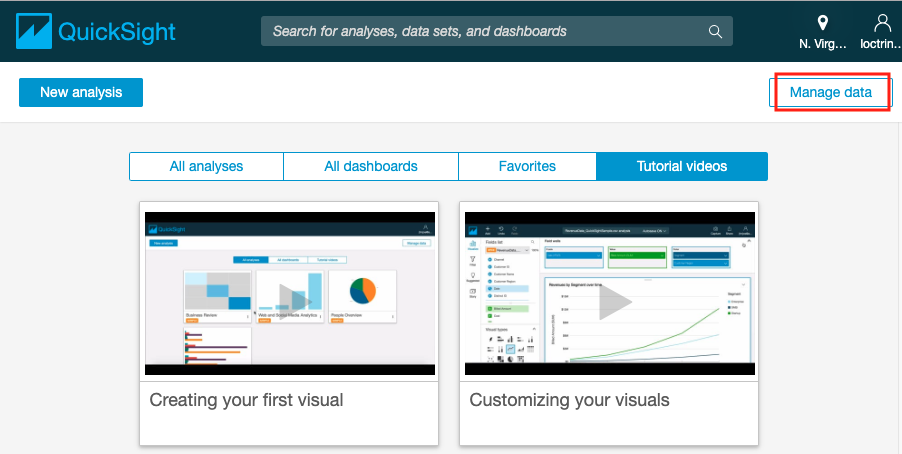This screenshot has height=454, width=902.
Task: Click the Creating your first visual title
Action: (x=246, y=400)
